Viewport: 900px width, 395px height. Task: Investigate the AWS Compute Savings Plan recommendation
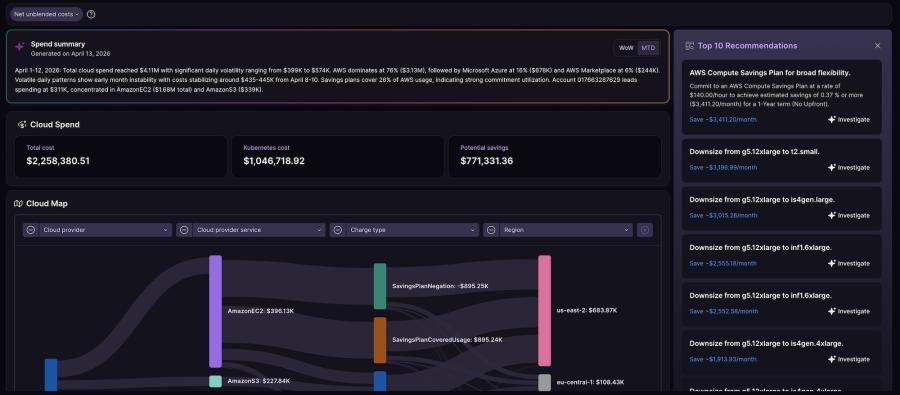point(848,119)
